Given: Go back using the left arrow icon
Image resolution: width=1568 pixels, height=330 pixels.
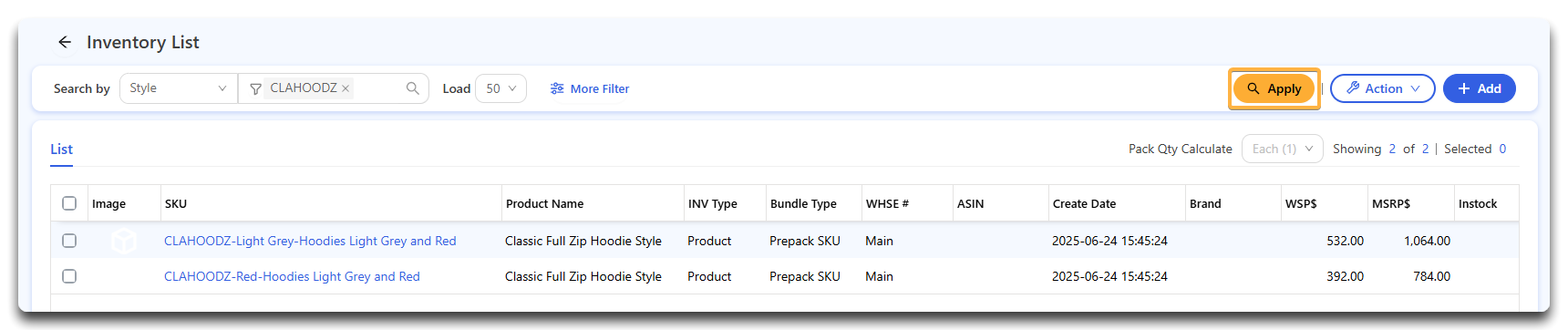Looking at the screenshot, I should pos(64,42).
